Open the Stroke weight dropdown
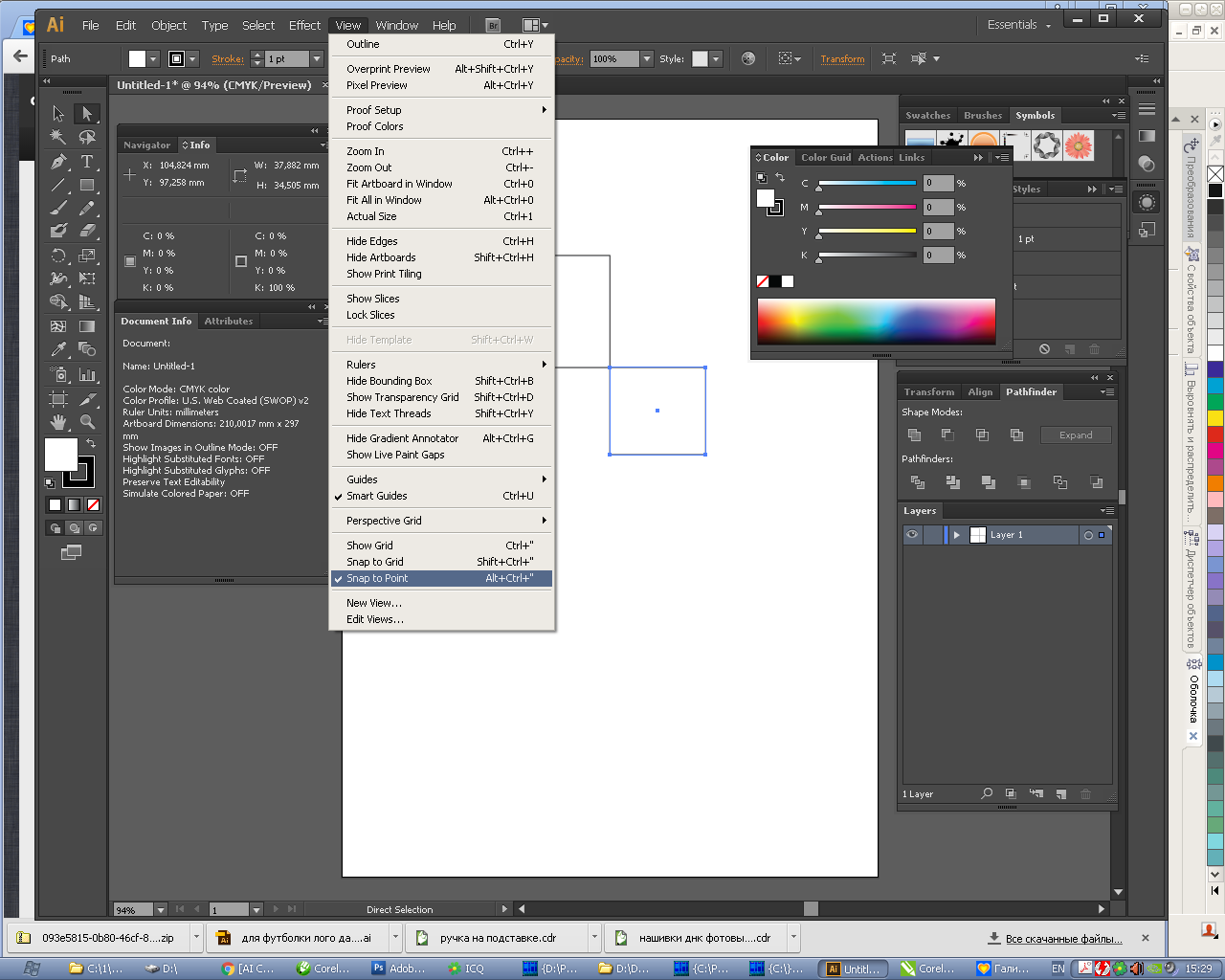The image size is (1225, 980). [317, 59]
